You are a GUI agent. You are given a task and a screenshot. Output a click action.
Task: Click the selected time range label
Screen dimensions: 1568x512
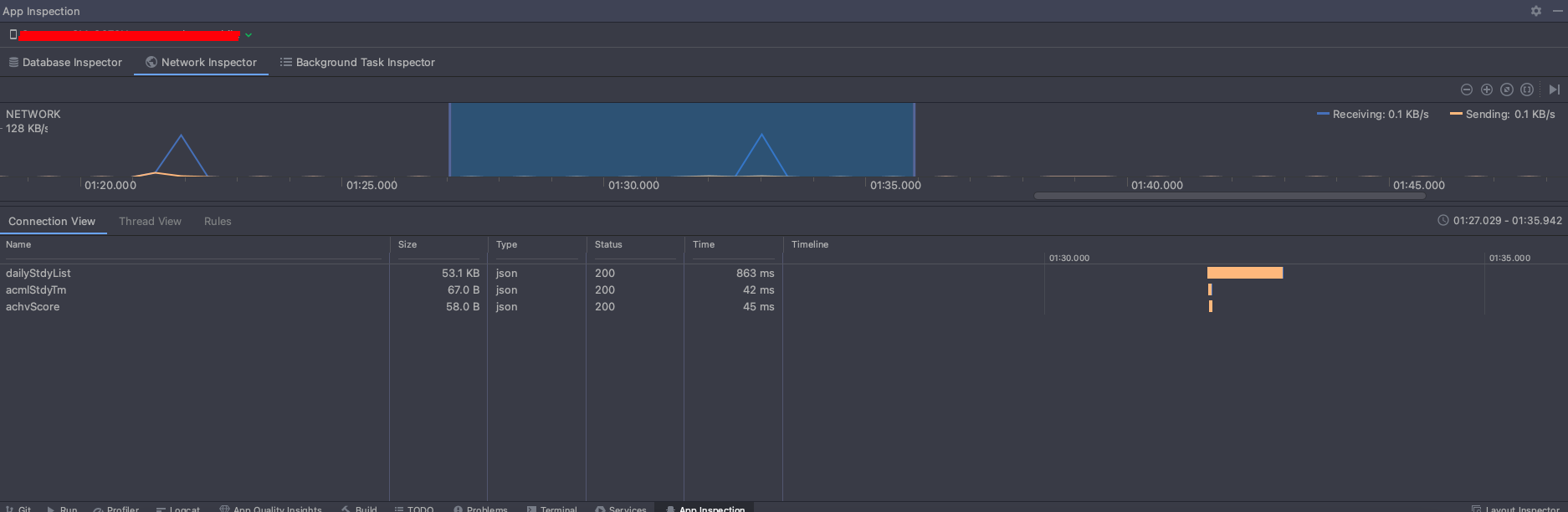pos(1507,221)
